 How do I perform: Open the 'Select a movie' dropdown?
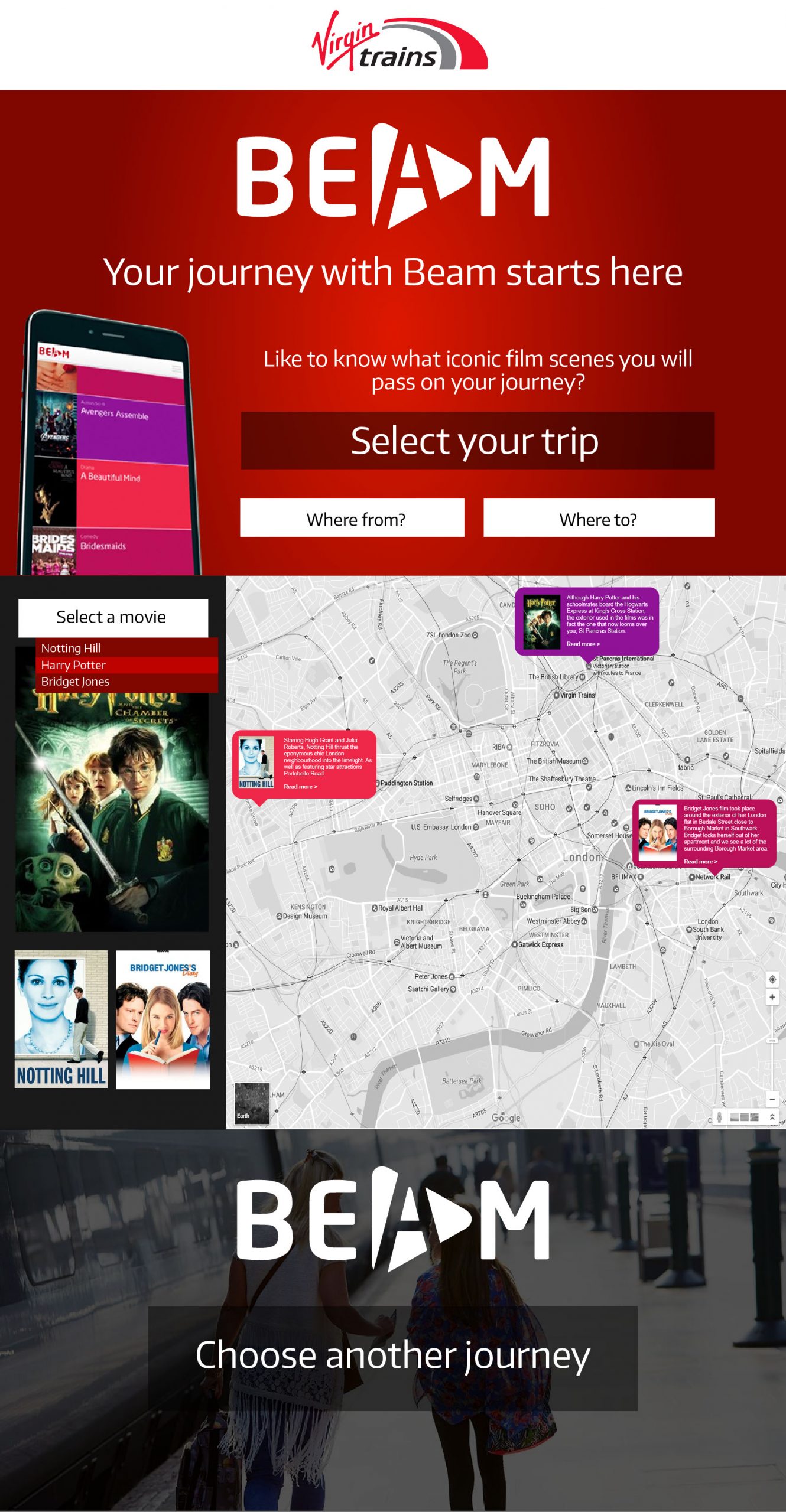pyautogui.click(x=113, y=618)
